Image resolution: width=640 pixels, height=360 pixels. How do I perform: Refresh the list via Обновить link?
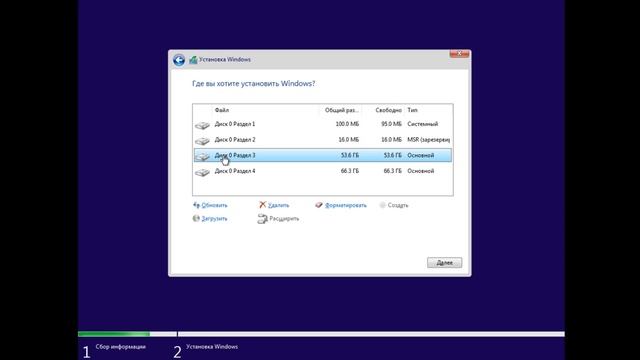(214, 205)
